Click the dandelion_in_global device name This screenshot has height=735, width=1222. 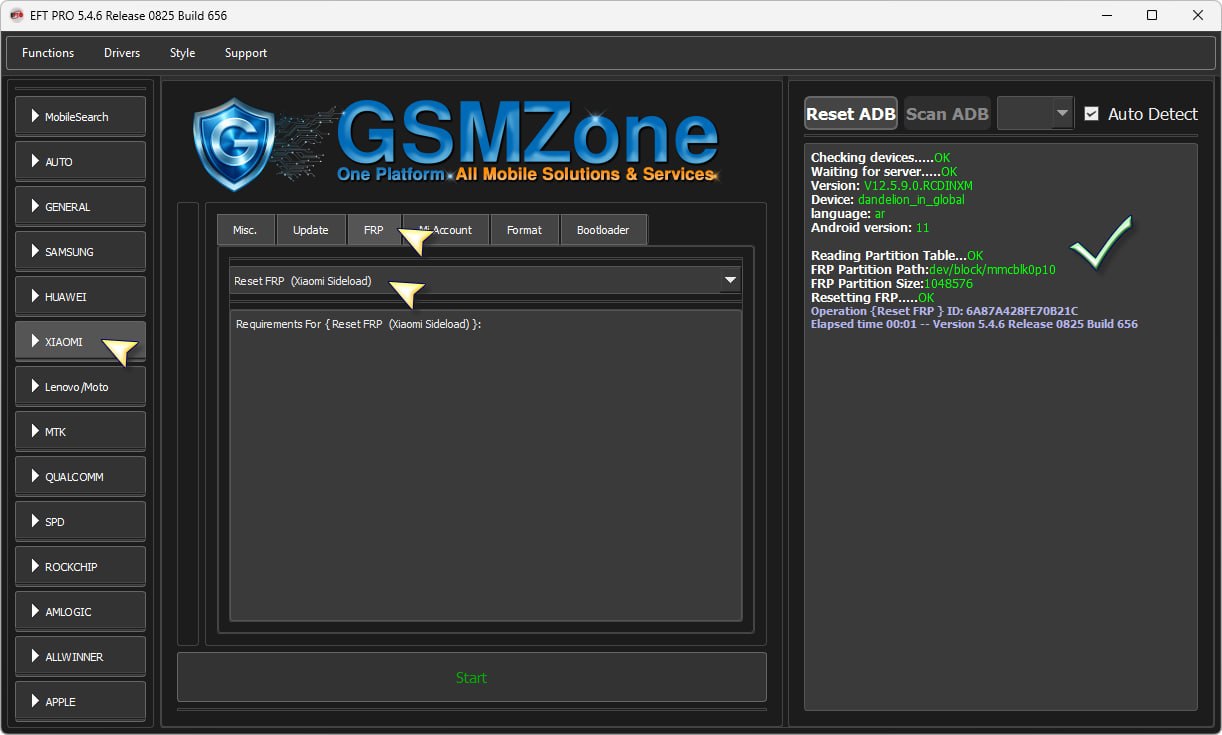[911, 199]
